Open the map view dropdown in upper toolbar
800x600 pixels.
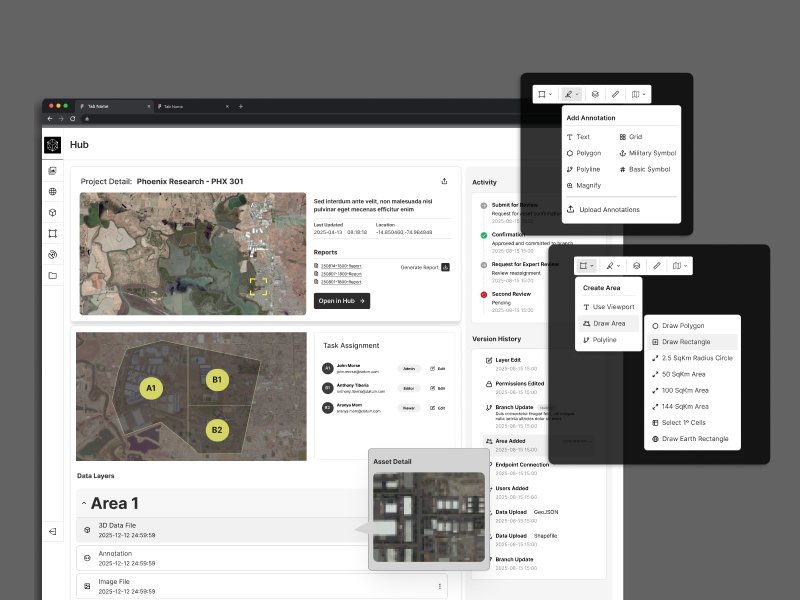[638, 94]
